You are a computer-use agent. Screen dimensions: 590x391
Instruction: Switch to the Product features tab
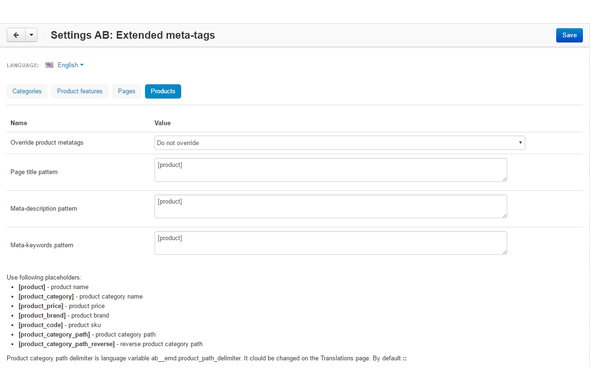pos(79,91)
